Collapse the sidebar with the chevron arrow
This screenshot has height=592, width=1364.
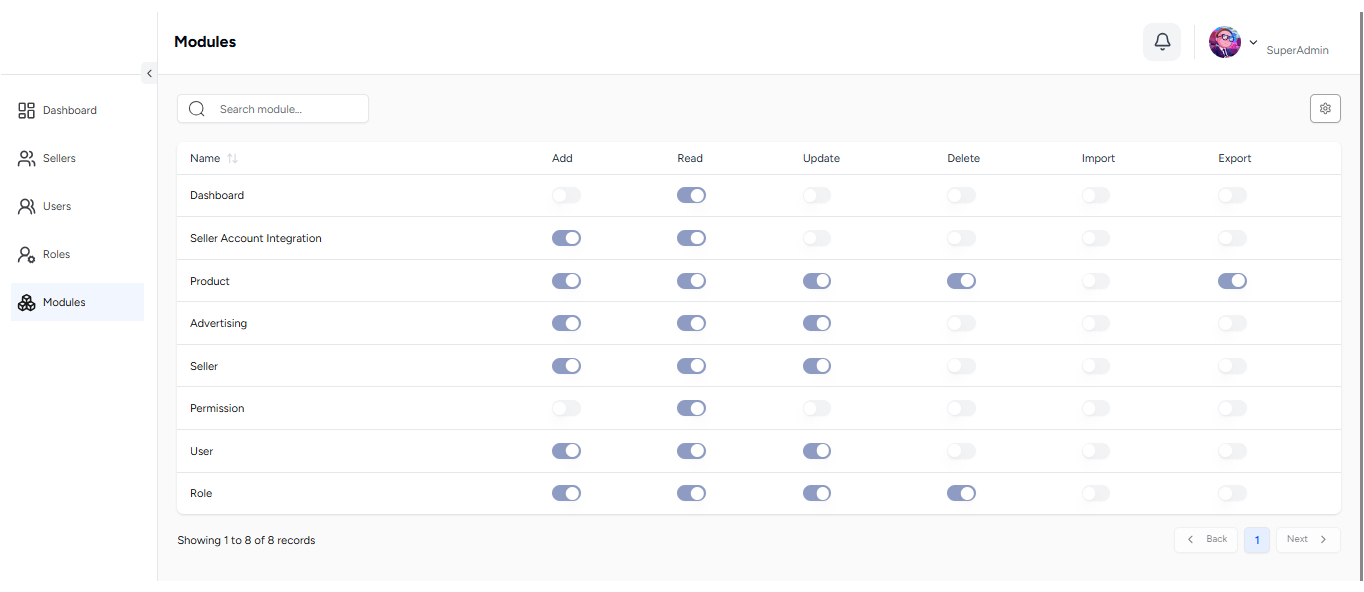149,73
